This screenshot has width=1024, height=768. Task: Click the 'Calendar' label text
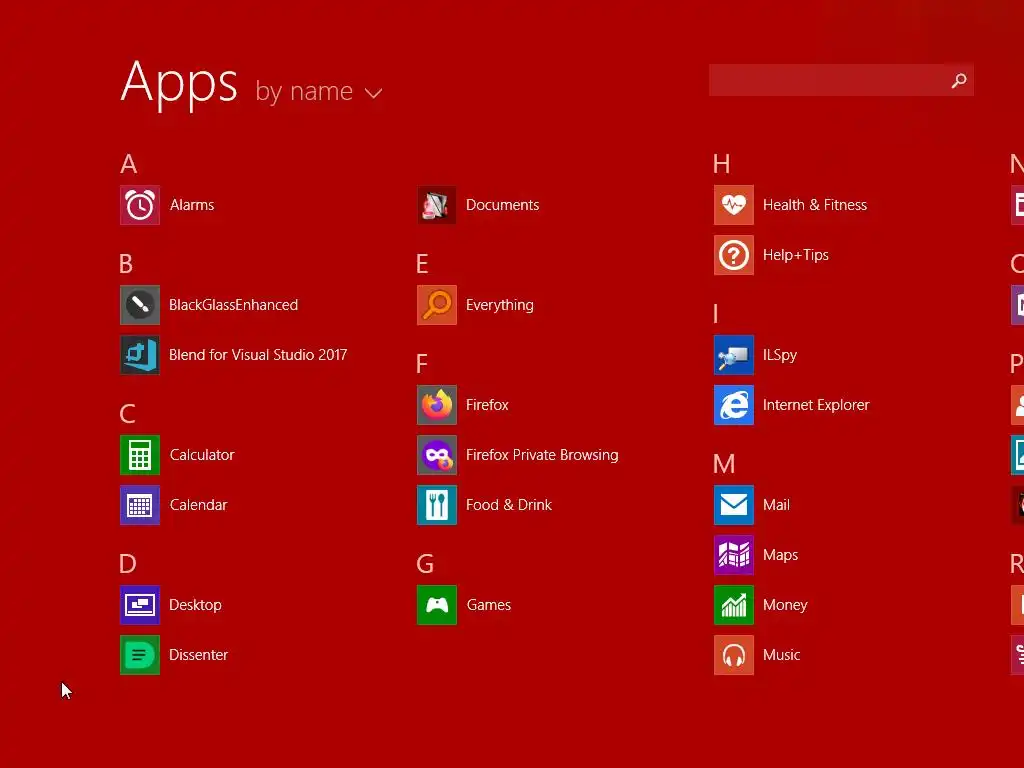pyautogui.click(x=199, y=505)
